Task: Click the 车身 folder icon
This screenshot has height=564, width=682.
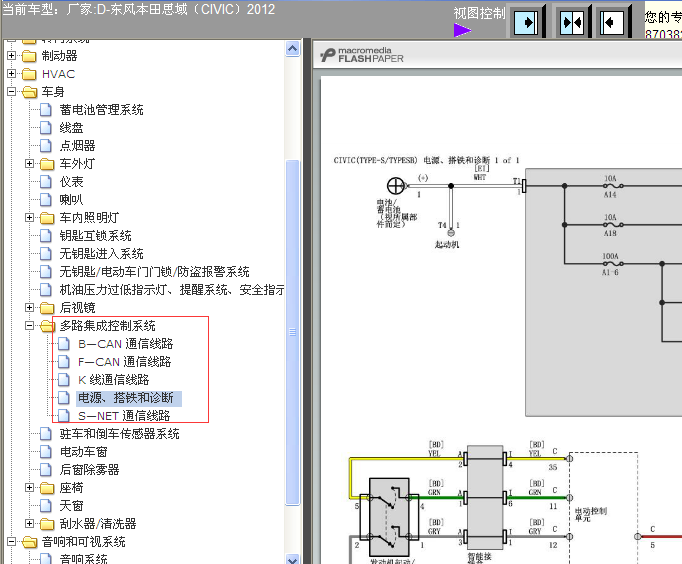Action: pos(30,92)
